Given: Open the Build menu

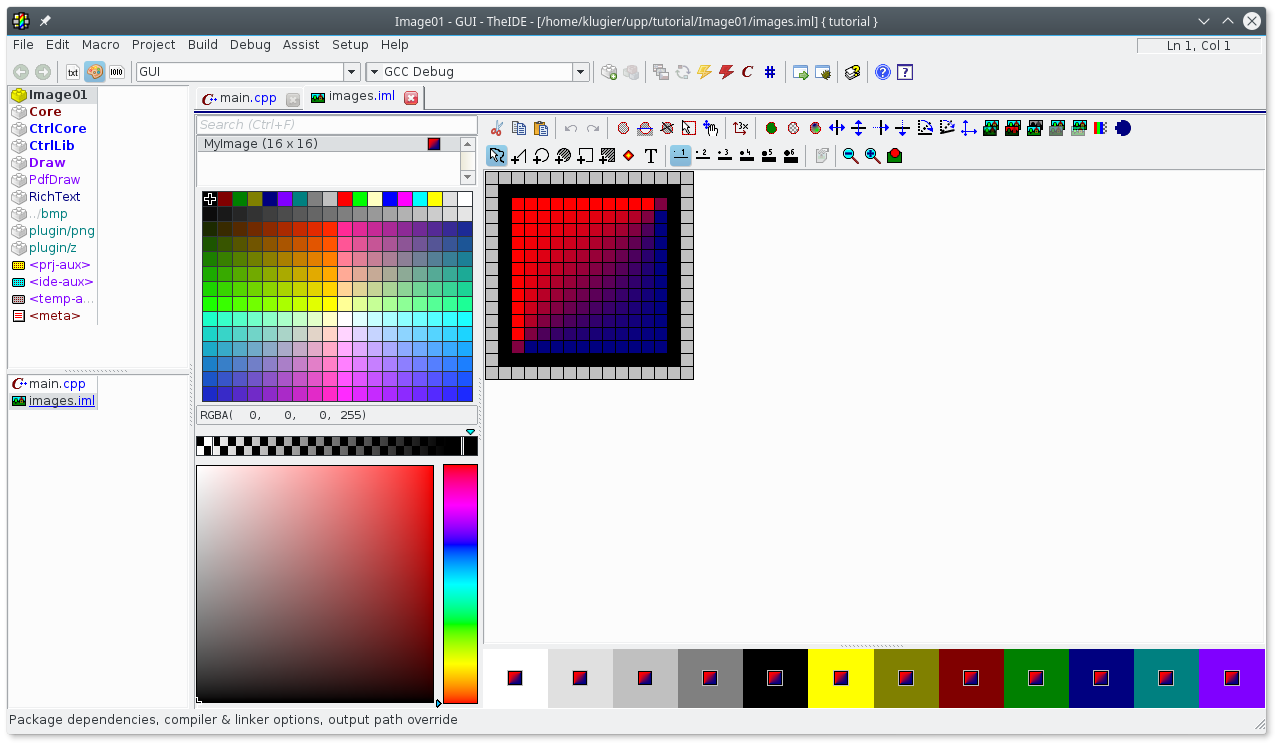Looking at the screenshot, I should point(203,45).
